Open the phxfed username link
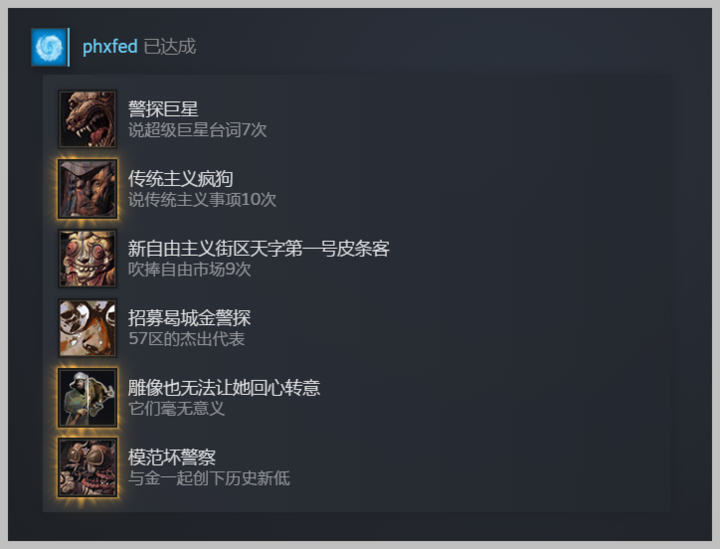The width and height of the screenshot is (720, 549). [110, 47]
